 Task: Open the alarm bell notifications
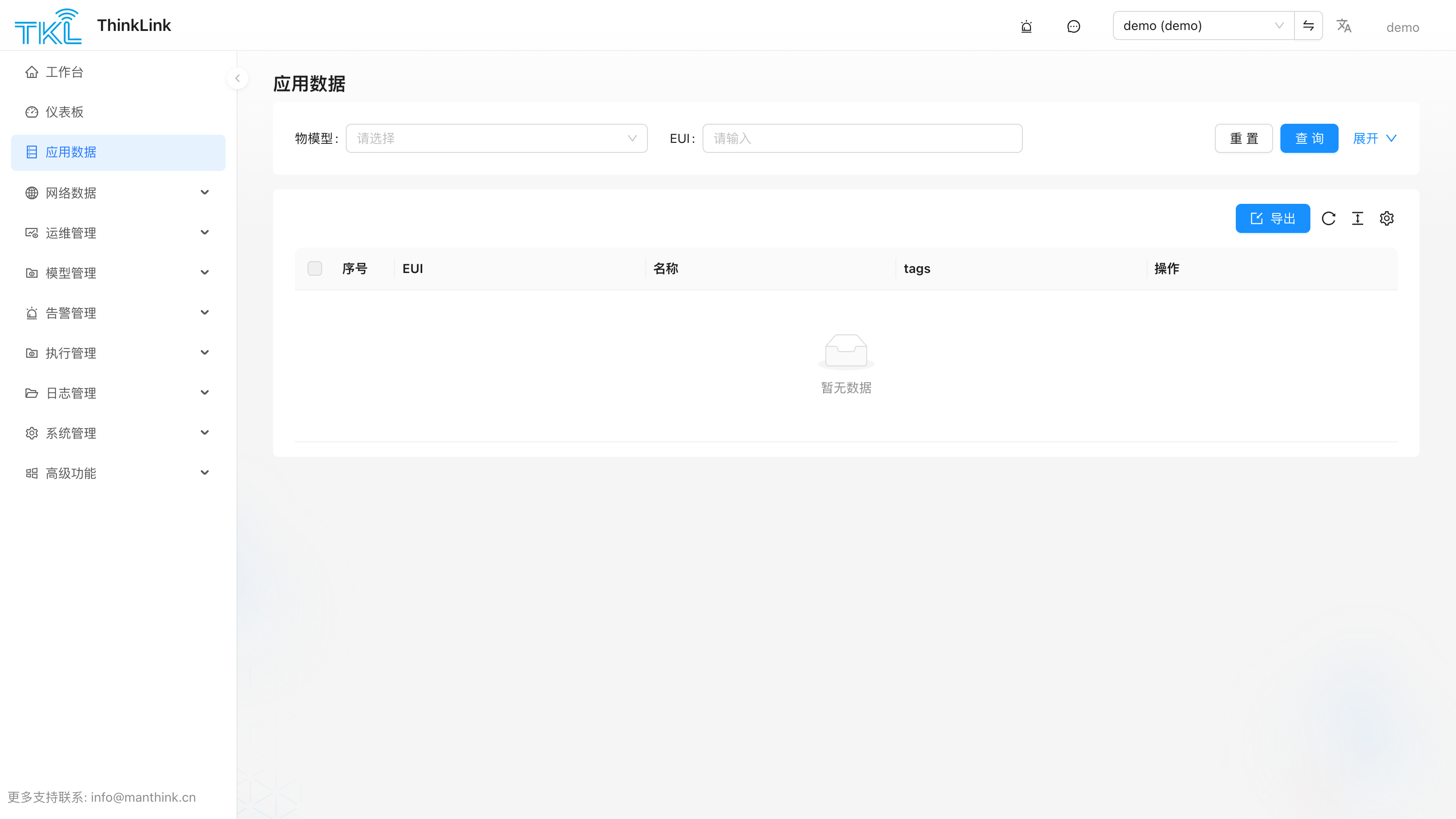1026,26
